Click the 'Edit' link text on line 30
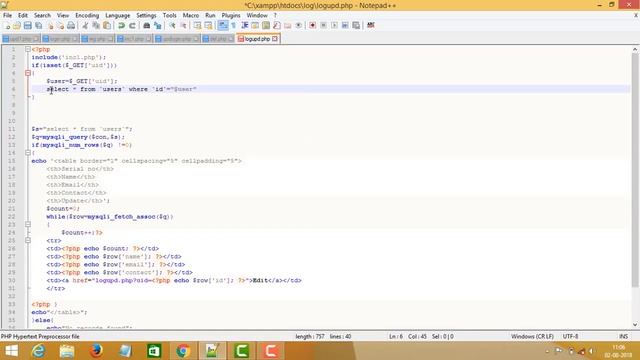The image size is (640, 360). coord(260,280)
